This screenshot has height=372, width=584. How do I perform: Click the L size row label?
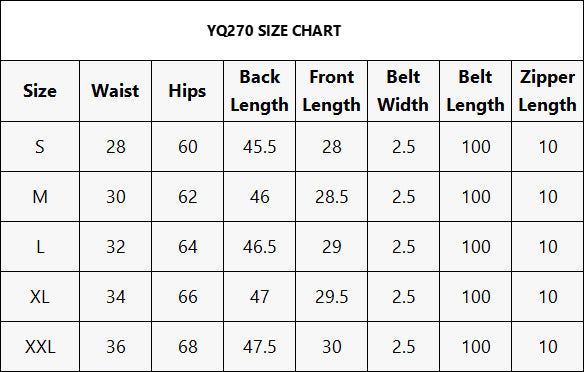point(40,247)
